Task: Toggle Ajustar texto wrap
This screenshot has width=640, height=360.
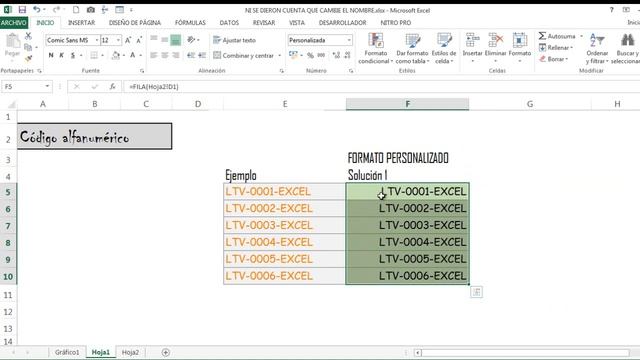Action: click(234, 40)
